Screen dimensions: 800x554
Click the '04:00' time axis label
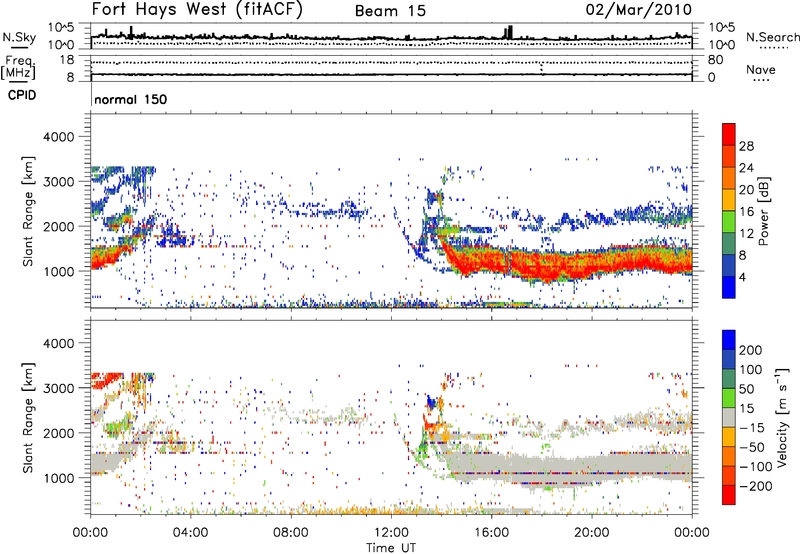pyautogui.click(x=190, y=533)
